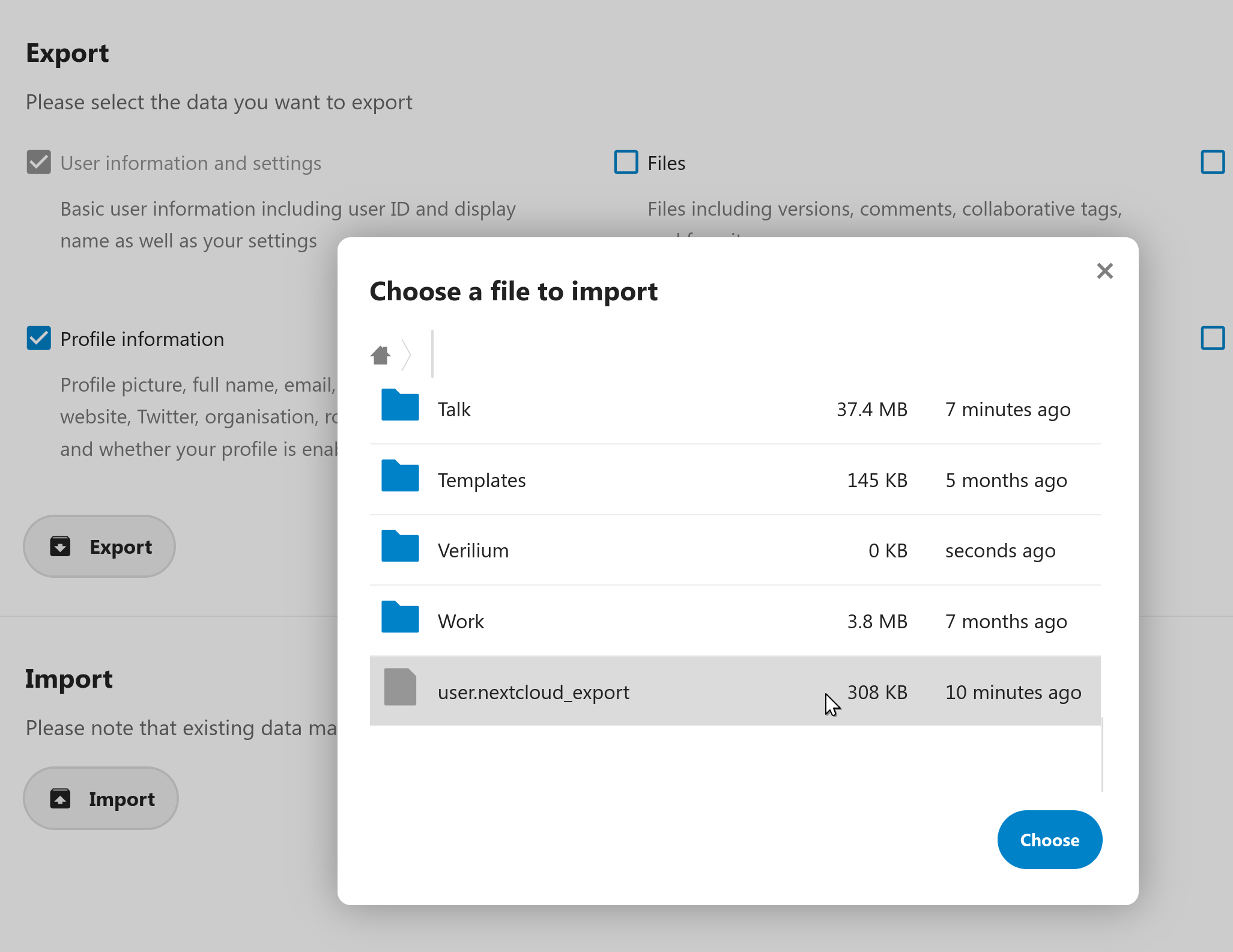Enable the Files export checkbox
This screenshot has width=1233, height=952.
(626, 162)
